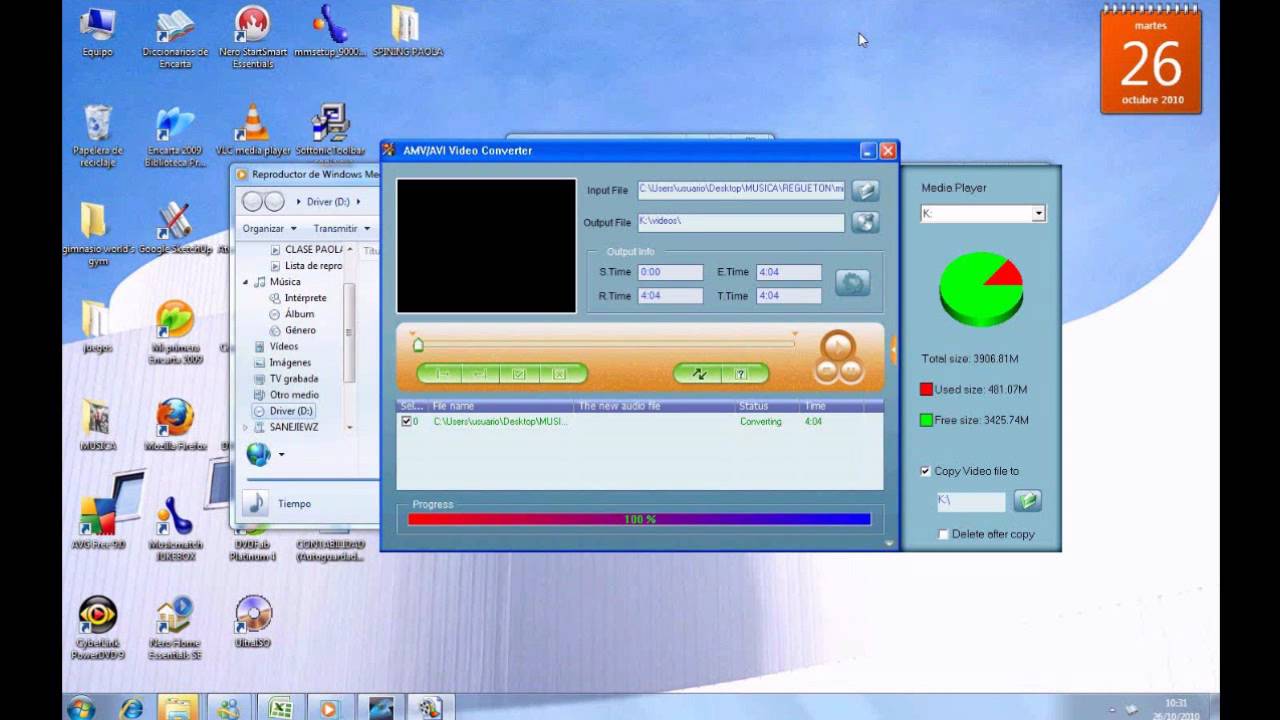
Task: Click the S.Time field
Action: tap(671, 272)
